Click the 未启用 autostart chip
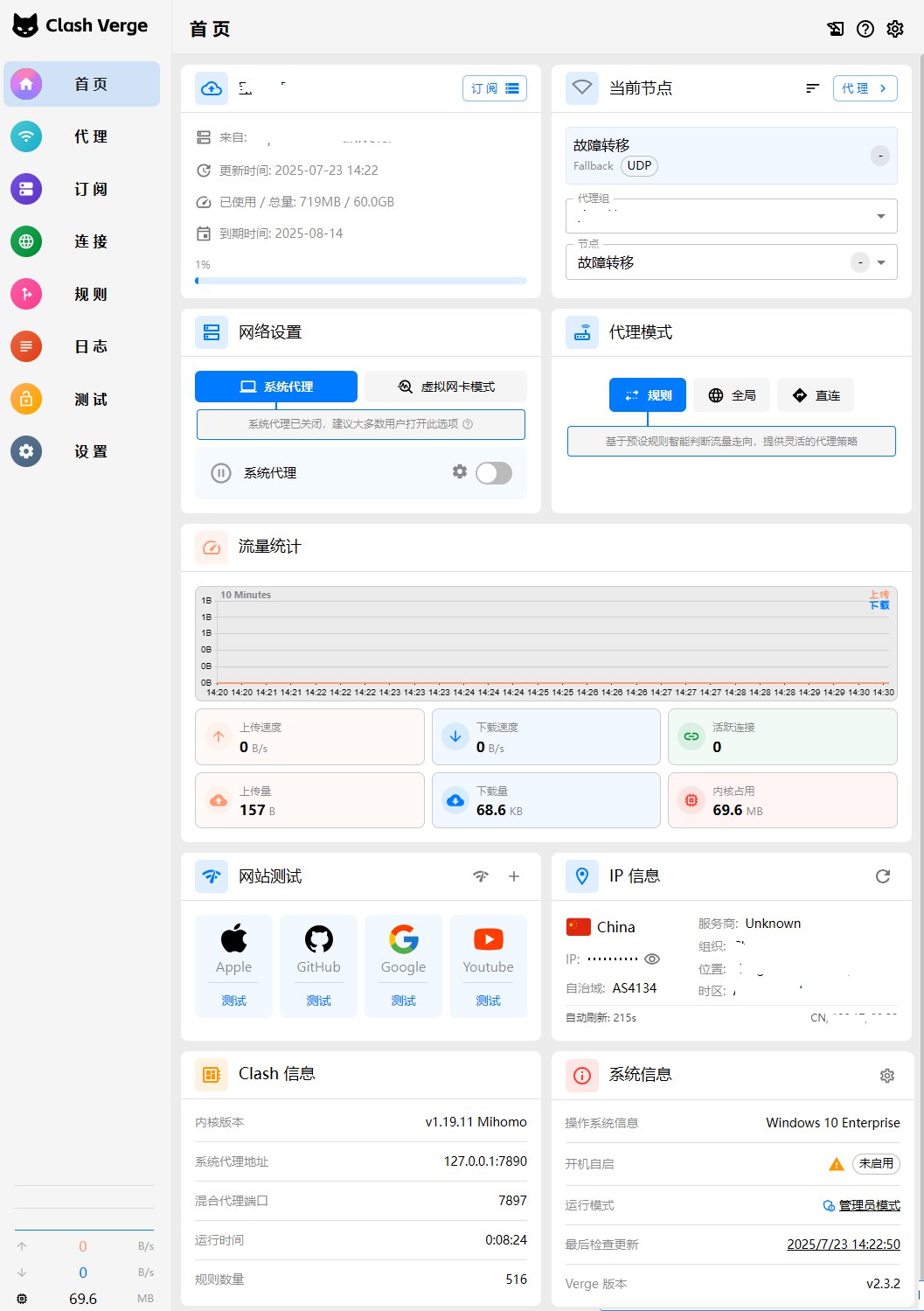This screenshot has width=924, height=1311. (x=876, y=1164)
